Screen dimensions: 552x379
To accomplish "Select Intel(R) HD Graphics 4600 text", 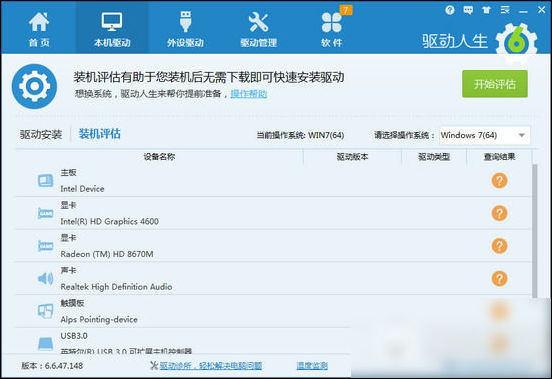I will point(109,221).
